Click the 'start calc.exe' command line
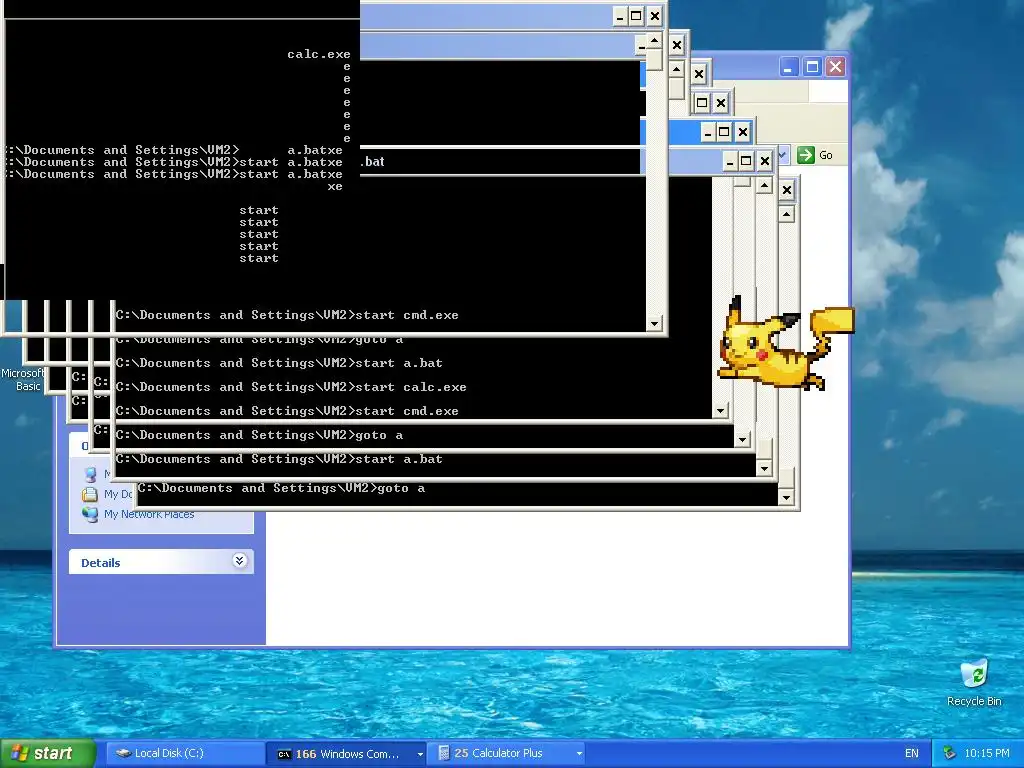This screenshot has width=1024, height=768. (291, 387)
